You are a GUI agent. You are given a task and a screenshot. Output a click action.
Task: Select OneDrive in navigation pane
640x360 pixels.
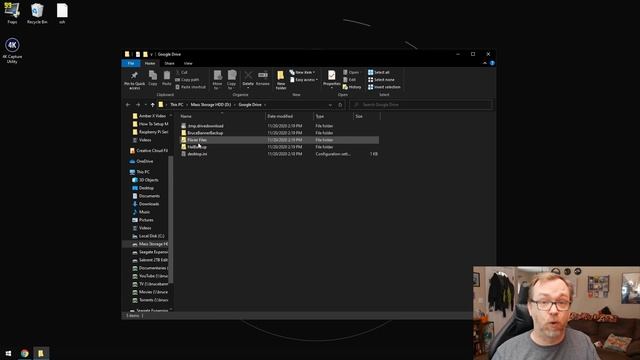(x=141, y=161)
